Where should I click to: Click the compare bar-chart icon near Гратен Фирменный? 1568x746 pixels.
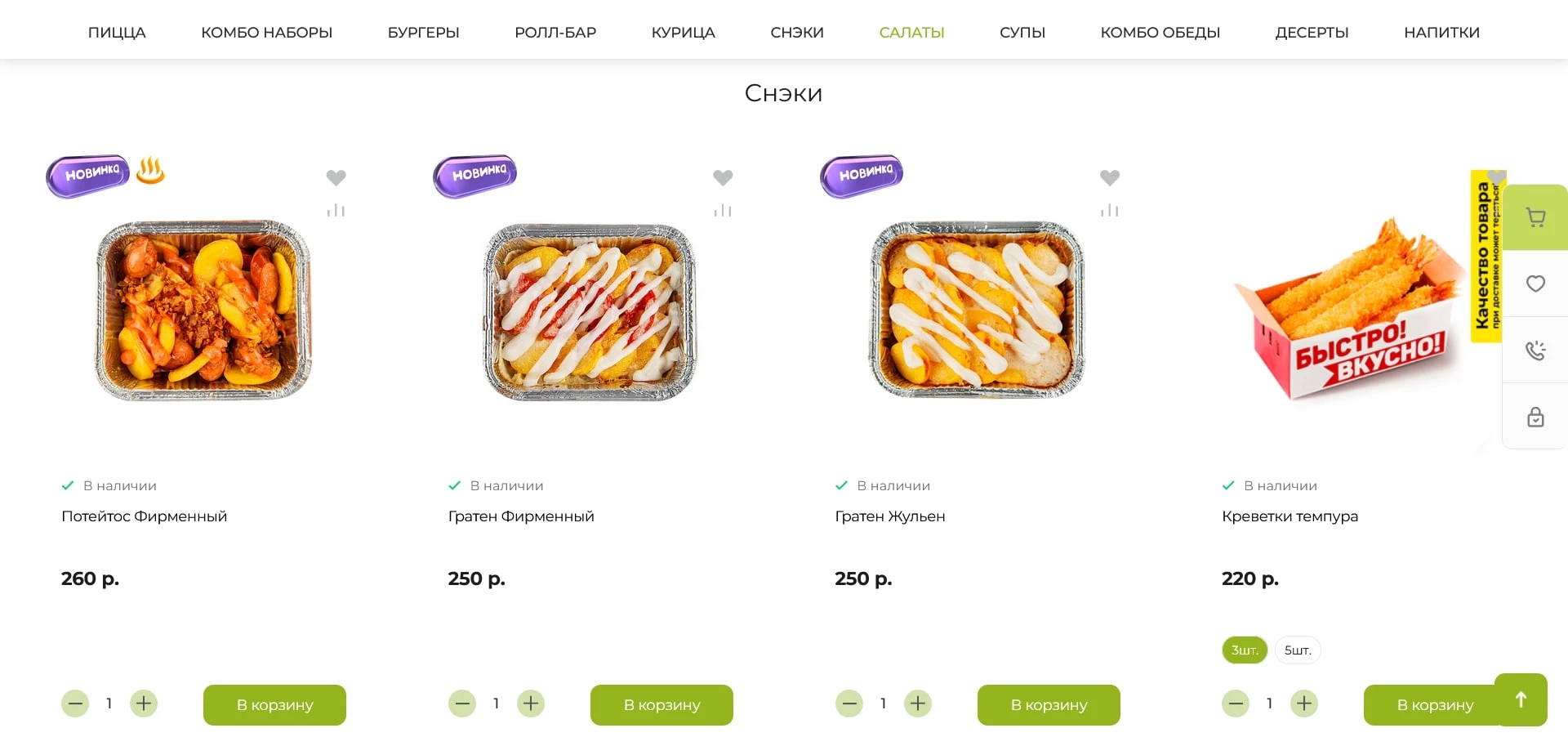click(723, 210)
